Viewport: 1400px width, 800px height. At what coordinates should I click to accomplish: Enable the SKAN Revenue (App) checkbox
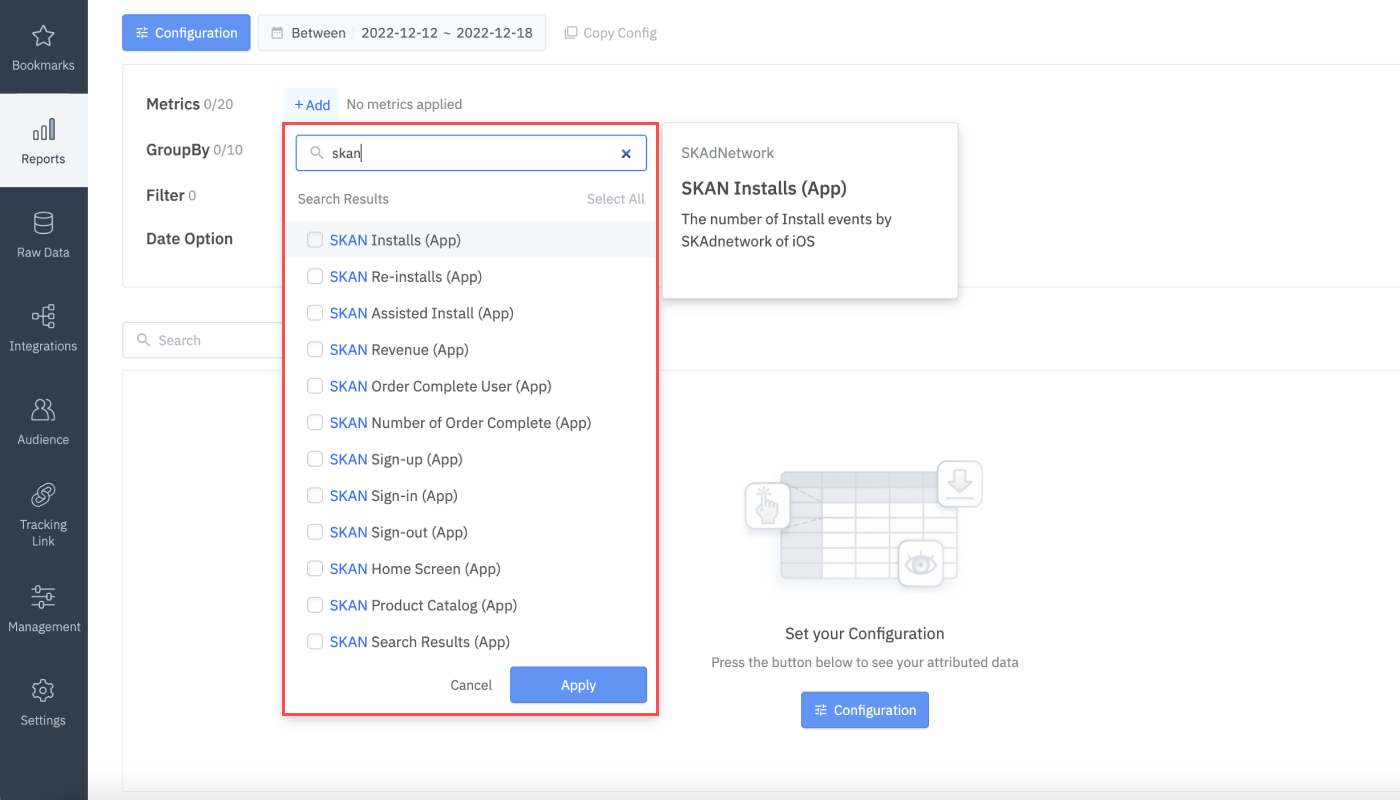[x=315, y=349]
